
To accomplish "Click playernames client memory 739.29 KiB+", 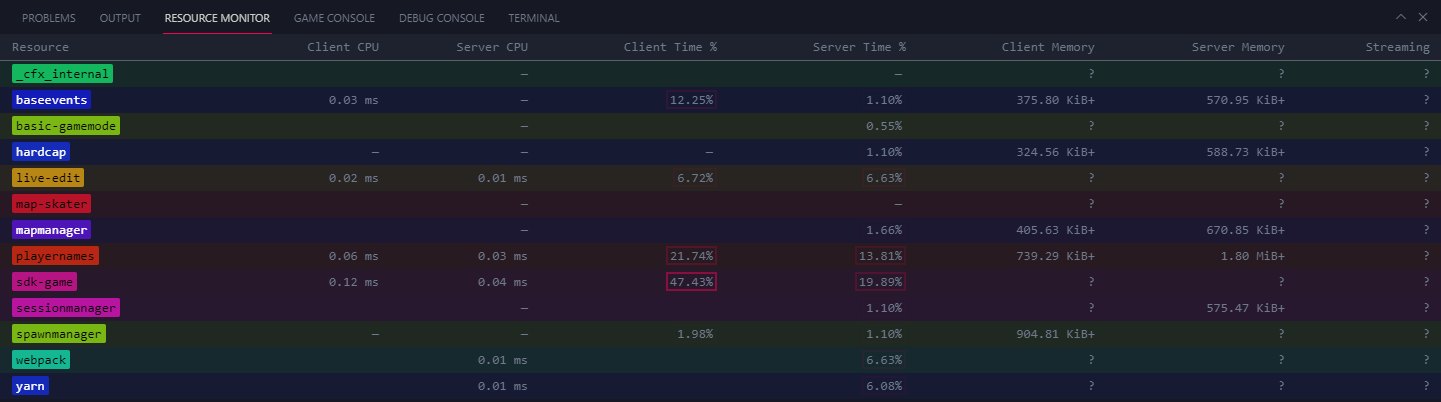I will pos(1055,256).
